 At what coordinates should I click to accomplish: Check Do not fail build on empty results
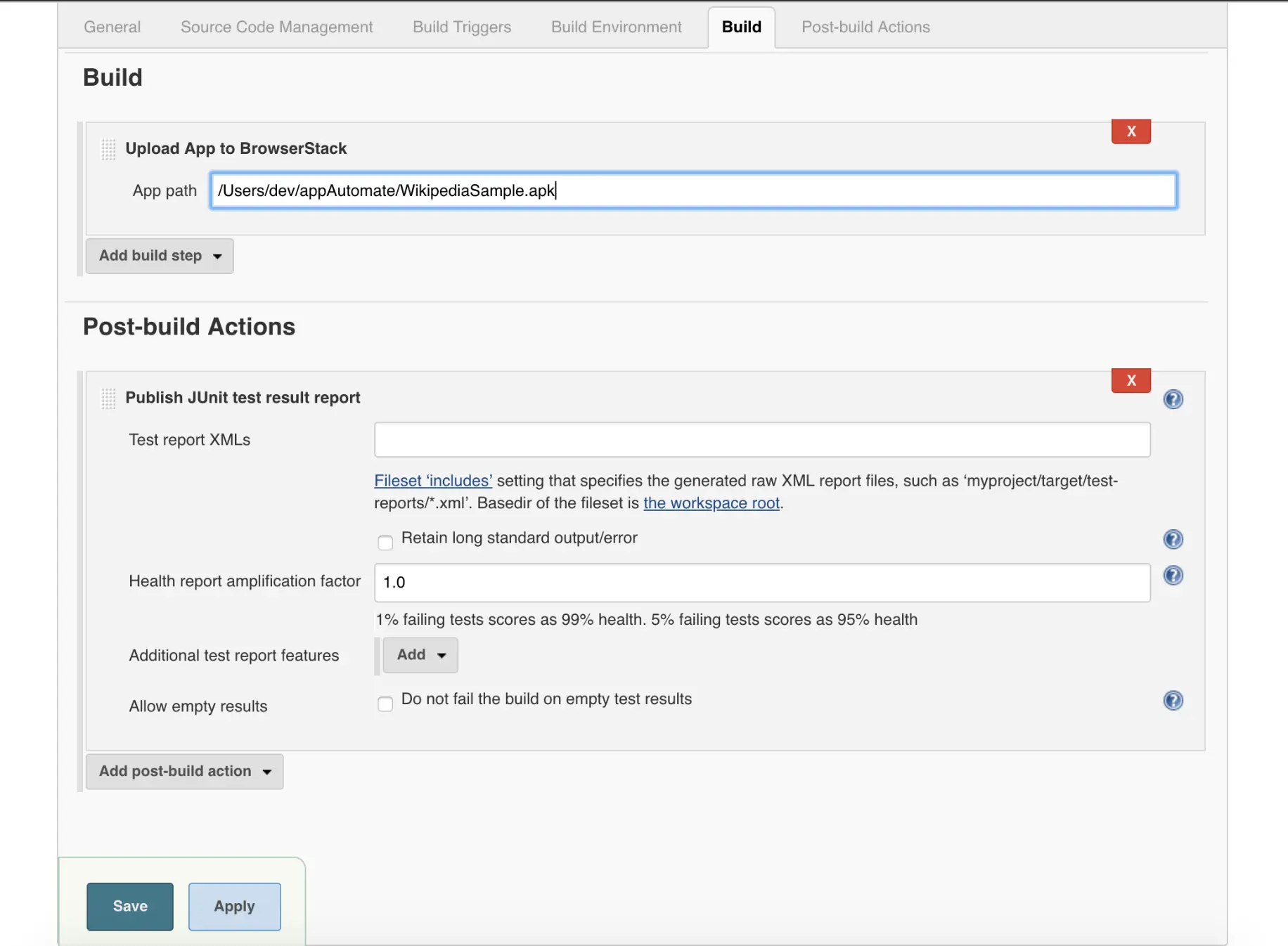click(x=385, y=704)
